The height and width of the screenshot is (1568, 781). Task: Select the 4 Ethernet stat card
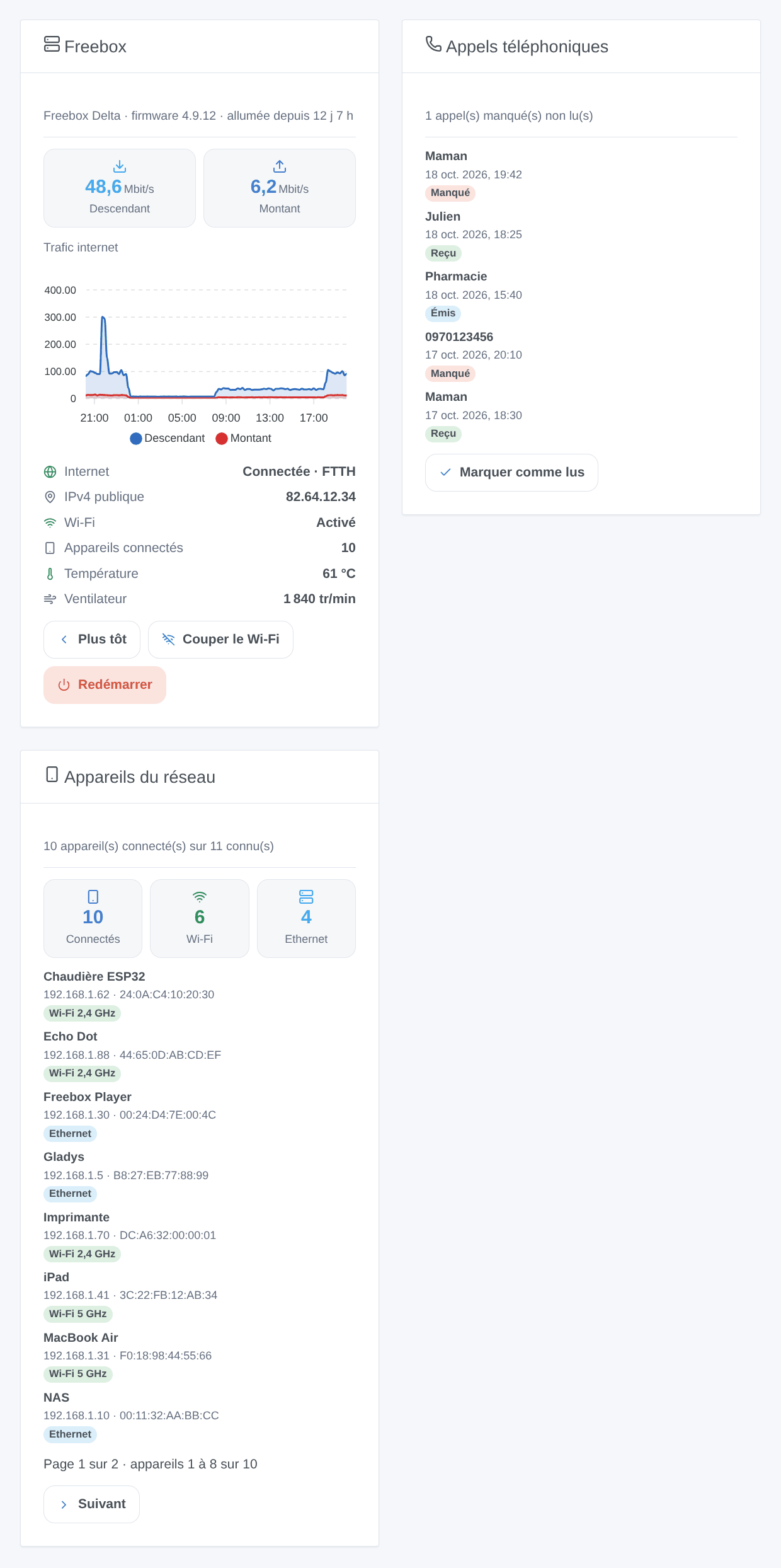pyautogui.click(x=306, y=918)
